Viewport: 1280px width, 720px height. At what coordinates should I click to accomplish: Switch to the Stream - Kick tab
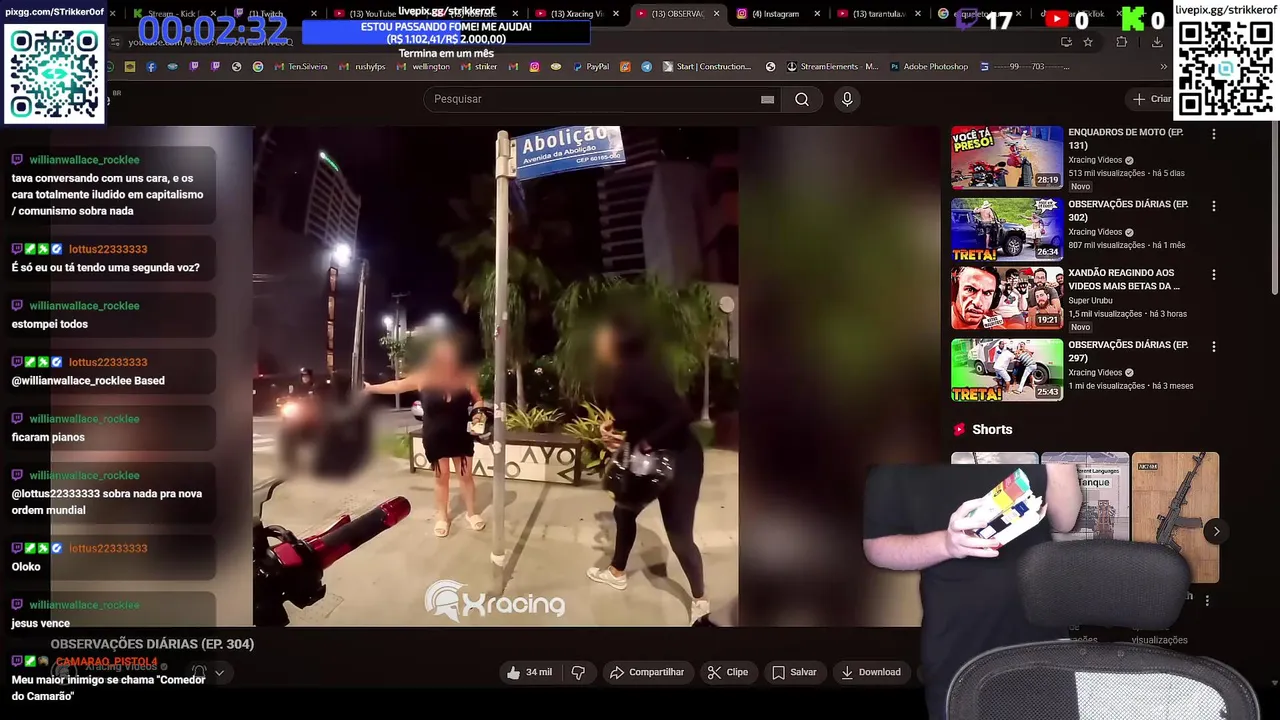tap(175, 14)
